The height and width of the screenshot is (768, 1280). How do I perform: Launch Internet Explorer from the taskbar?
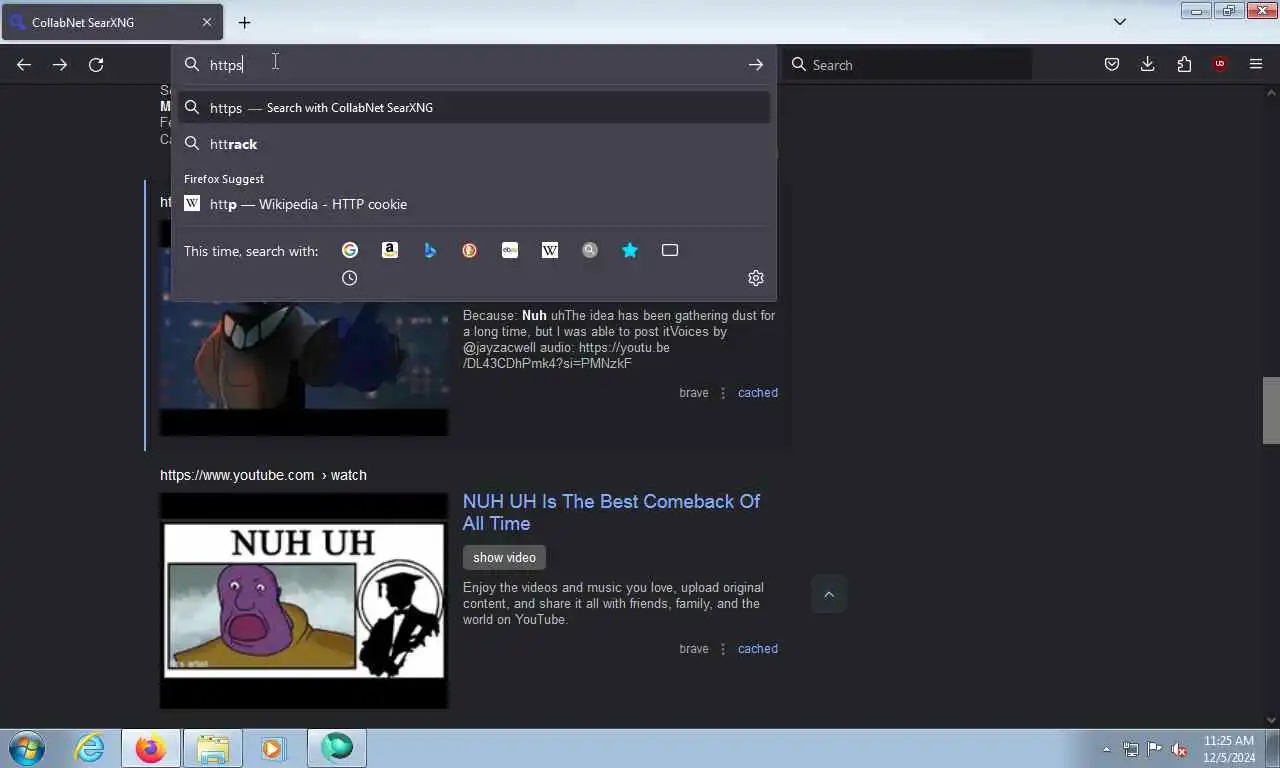click(x=89, y=748)
